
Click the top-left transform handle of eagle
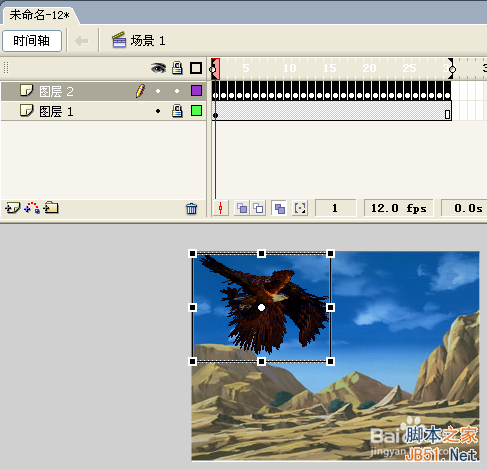[193, 254]
